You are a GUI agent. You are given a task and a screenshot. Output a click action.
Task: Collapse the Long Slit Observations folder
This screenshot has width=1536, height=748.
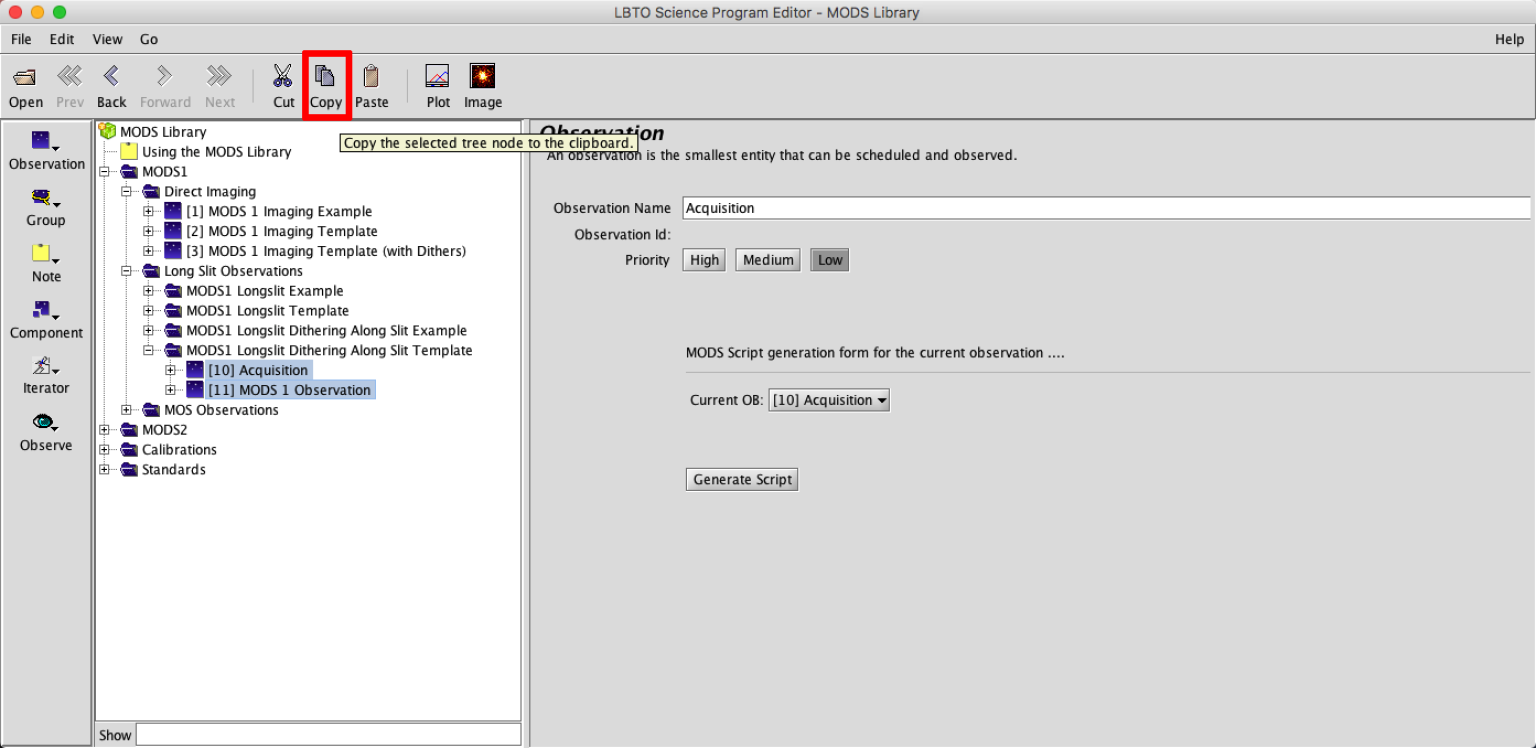127,271
